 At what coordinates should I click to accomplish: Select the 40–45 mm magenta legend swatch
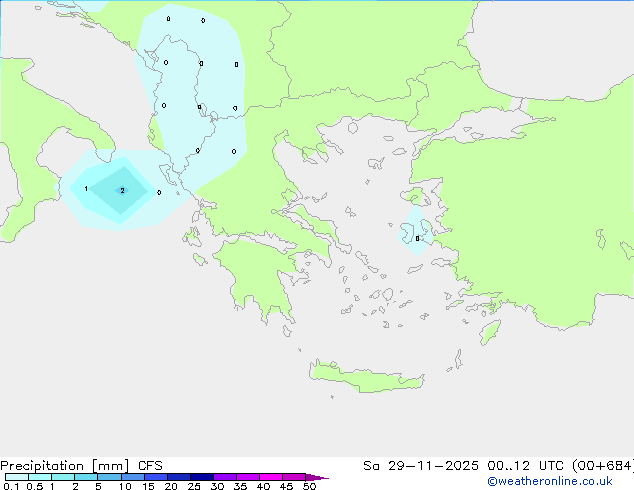coord(271,477)
